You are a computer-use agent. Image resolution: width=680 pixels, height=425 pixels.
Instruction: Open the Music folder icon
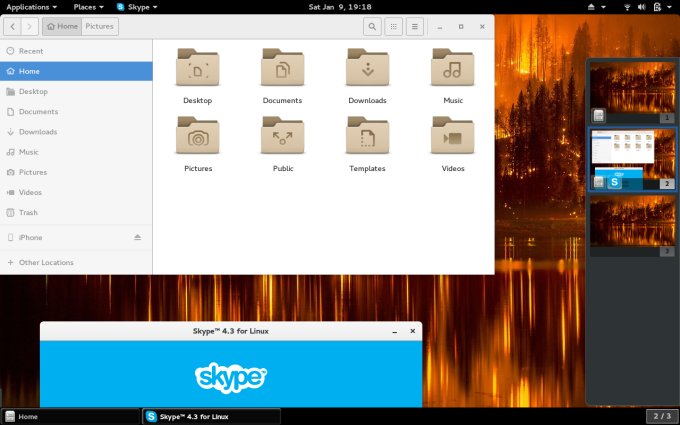point(452,68)
